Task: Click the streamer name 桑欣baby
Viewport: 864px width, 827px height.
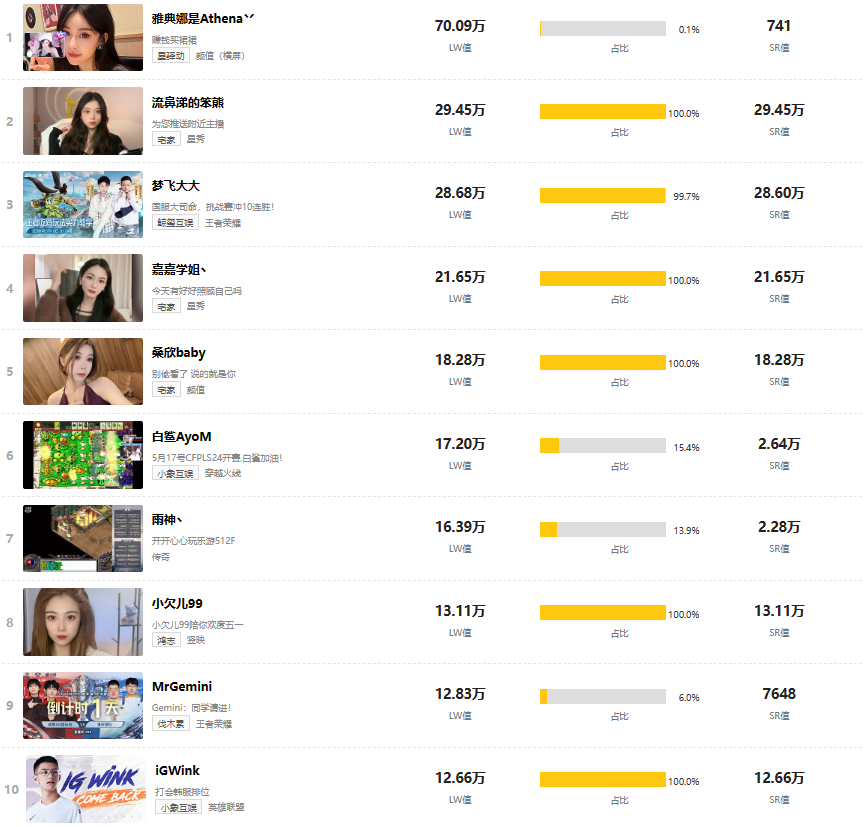Action: coord(179,353)
